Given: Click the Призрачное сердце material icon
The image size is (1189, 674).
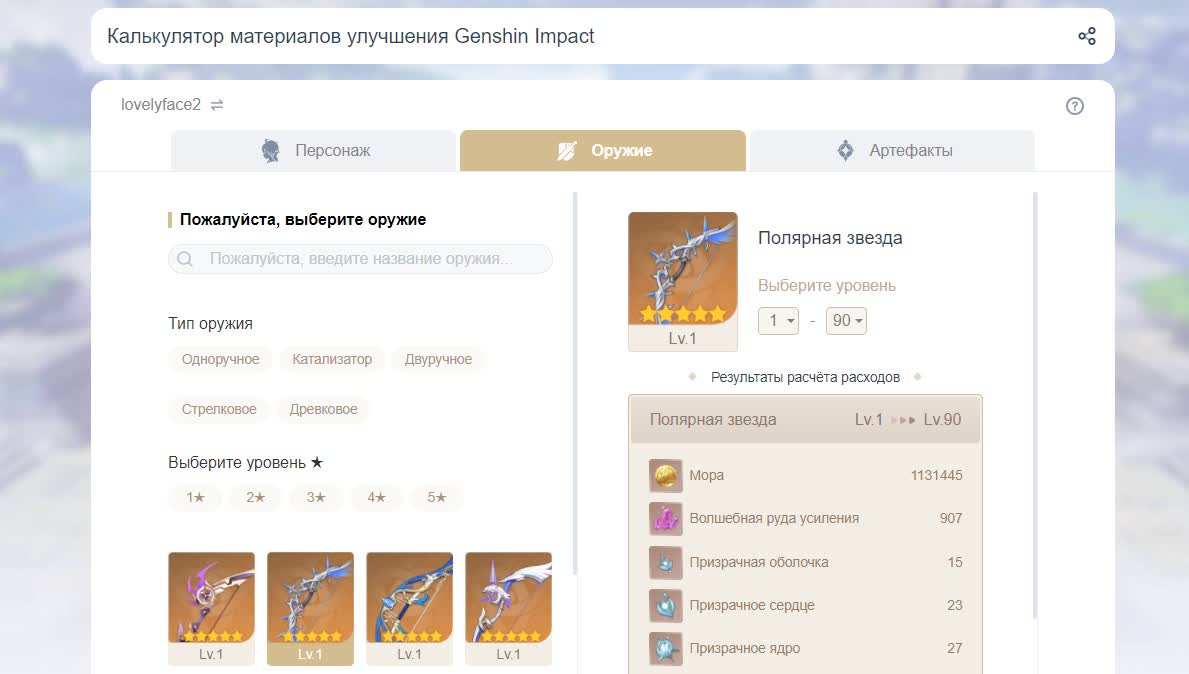Looking at the screenshot, I should (x=666, y=606).
